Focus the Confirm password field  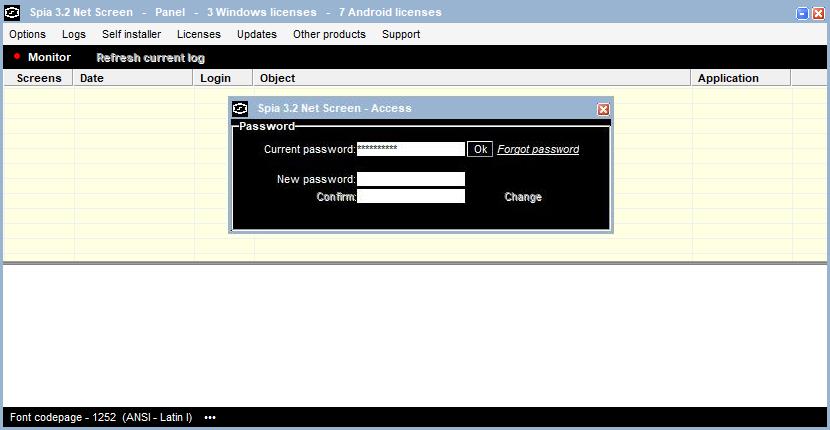411,196
